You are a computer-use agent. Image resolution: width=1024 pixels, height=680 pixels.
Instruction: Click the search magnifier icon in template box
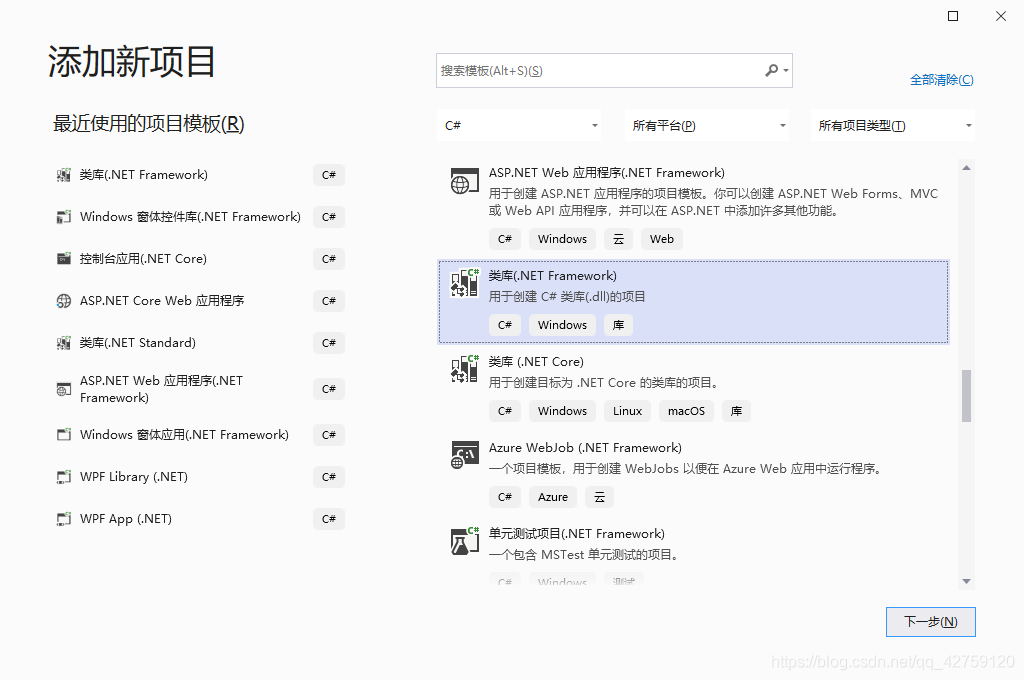[772, 70]
